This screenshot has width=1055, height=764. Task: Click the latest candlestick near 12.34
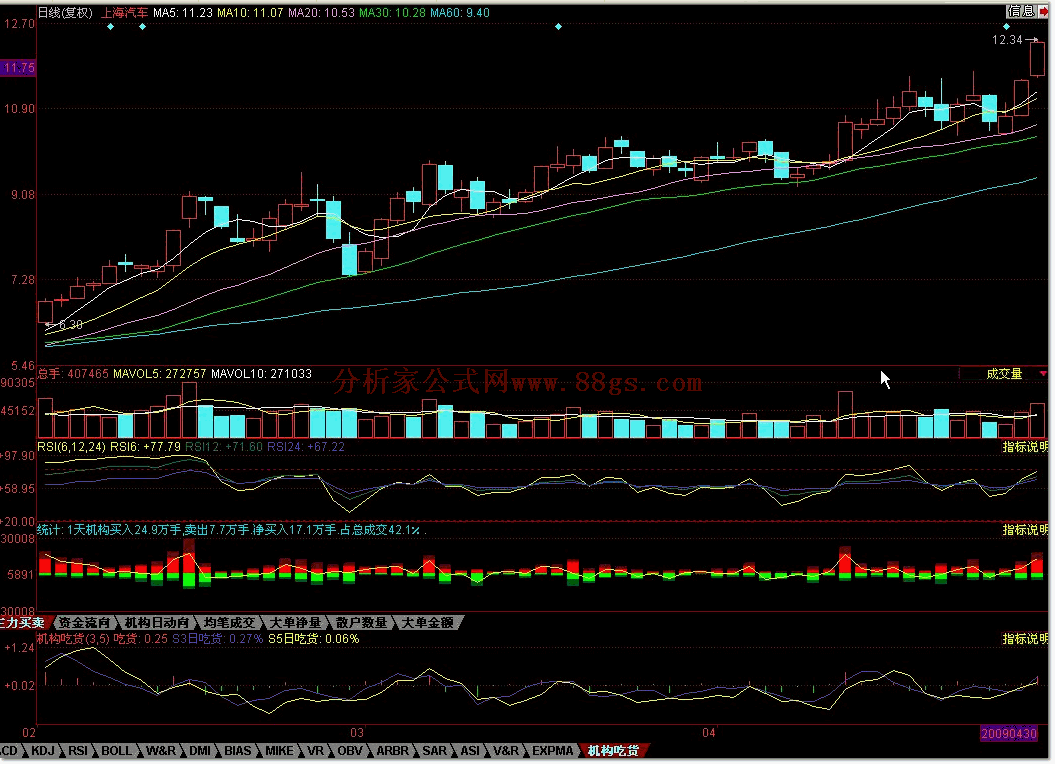pos(1038,59)
